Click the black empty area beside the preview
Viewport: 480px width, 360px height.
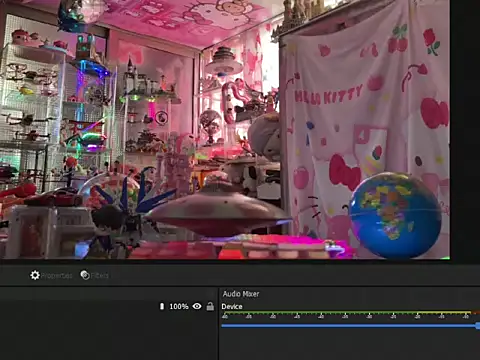click(x=465, y=130)
